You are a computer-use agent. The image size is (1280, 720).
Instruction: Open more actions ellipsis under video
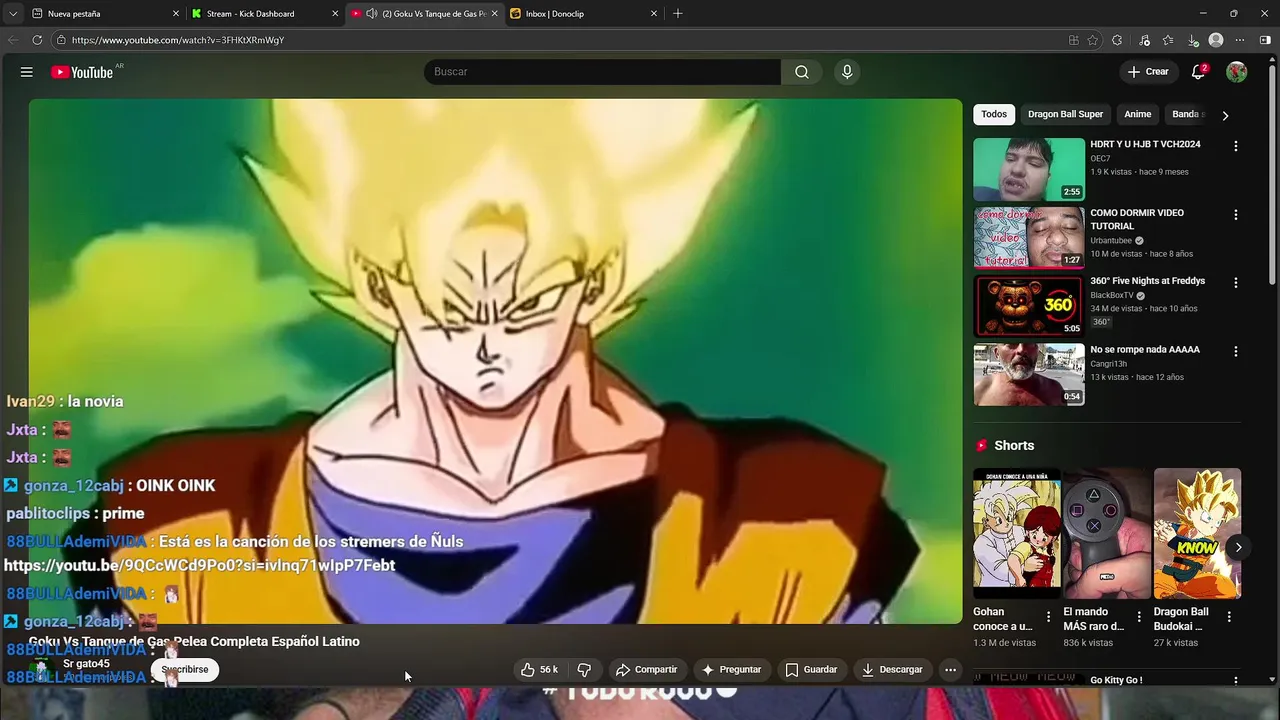[951, 670]
